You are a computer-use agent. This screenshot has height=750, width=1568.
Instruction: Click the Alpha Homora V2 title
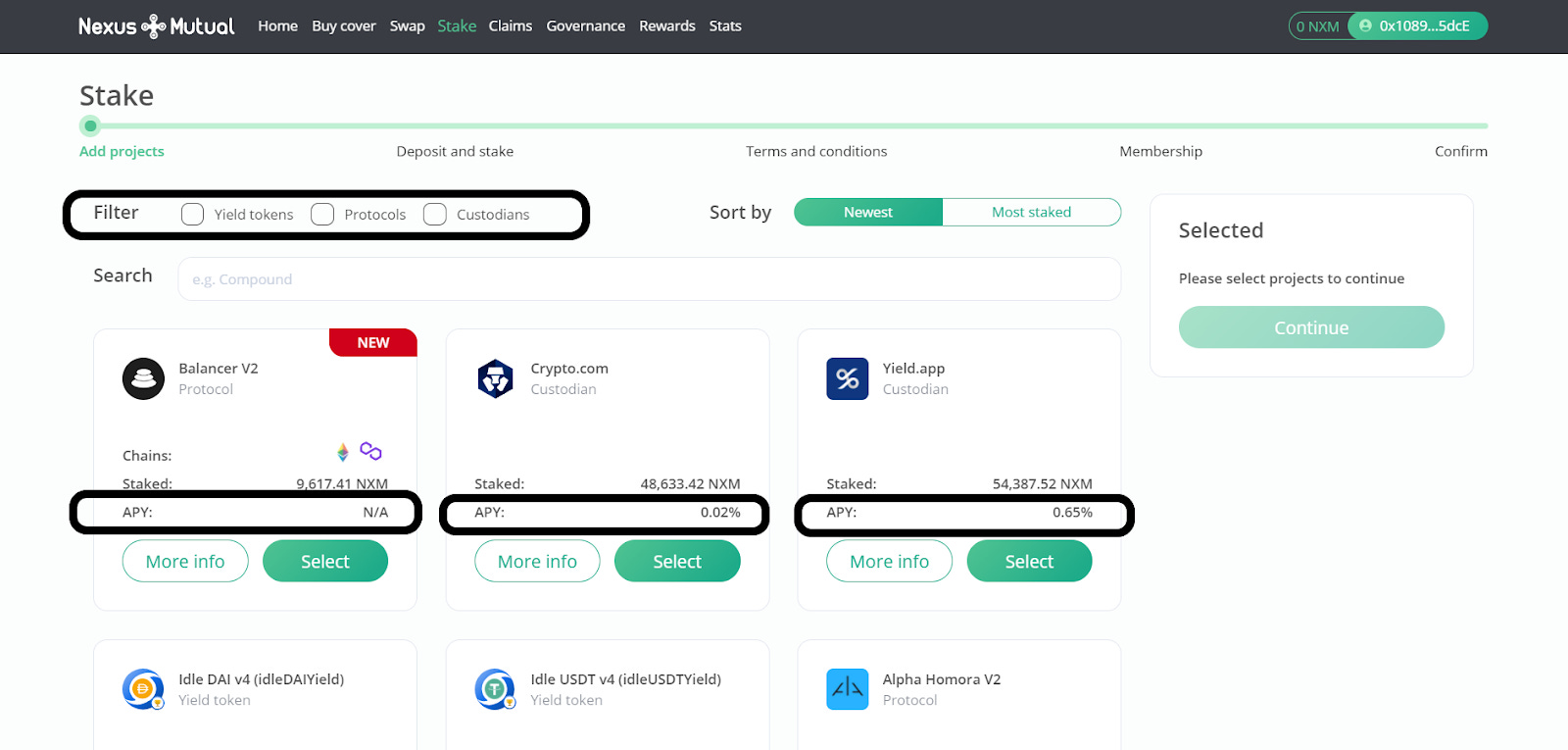click(942, 679)
